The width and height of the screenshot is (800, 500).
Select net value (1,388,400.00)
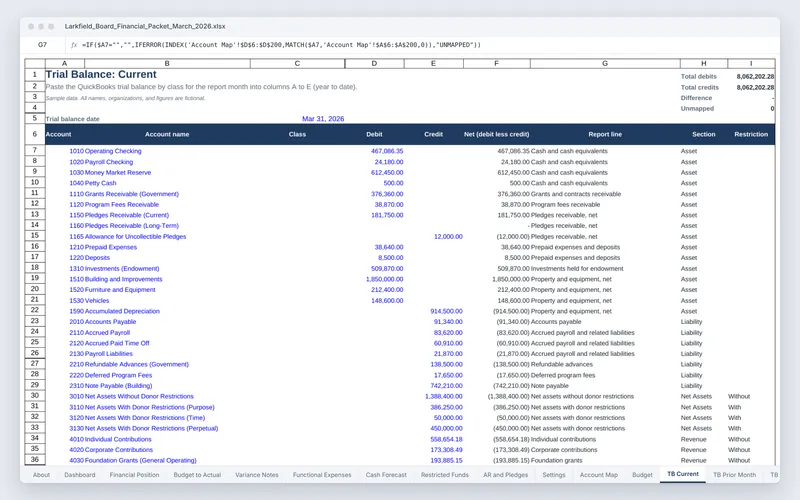point(509,396)
